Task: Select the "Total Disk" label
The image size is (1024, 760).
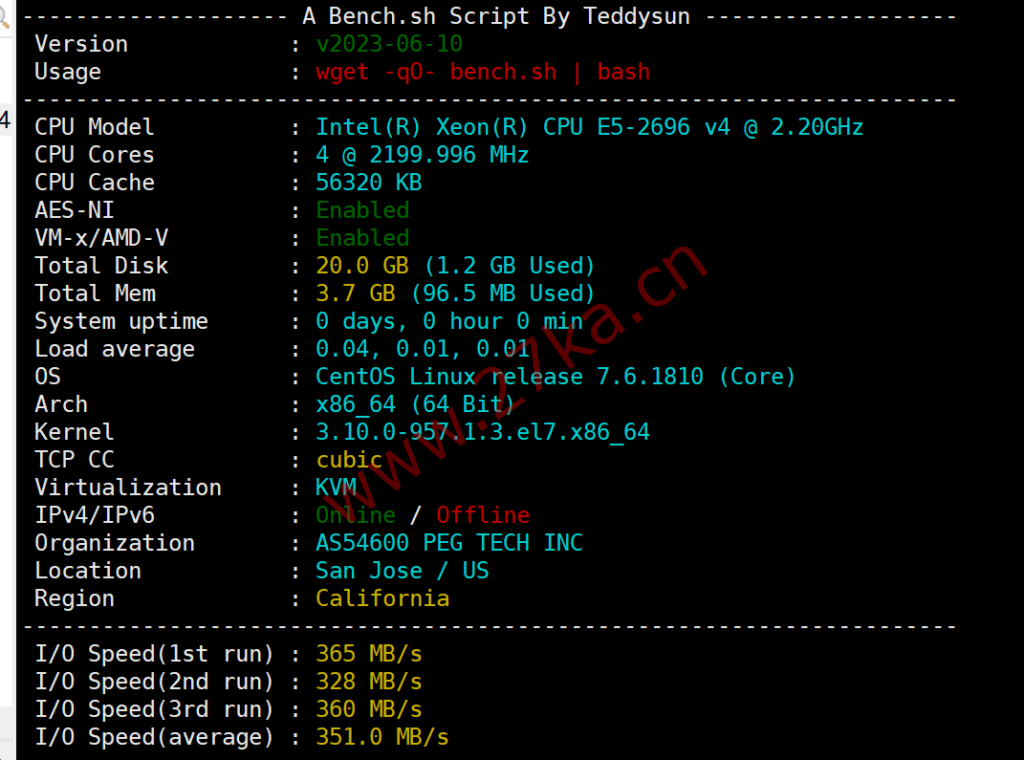Action: tap(101, 266)
